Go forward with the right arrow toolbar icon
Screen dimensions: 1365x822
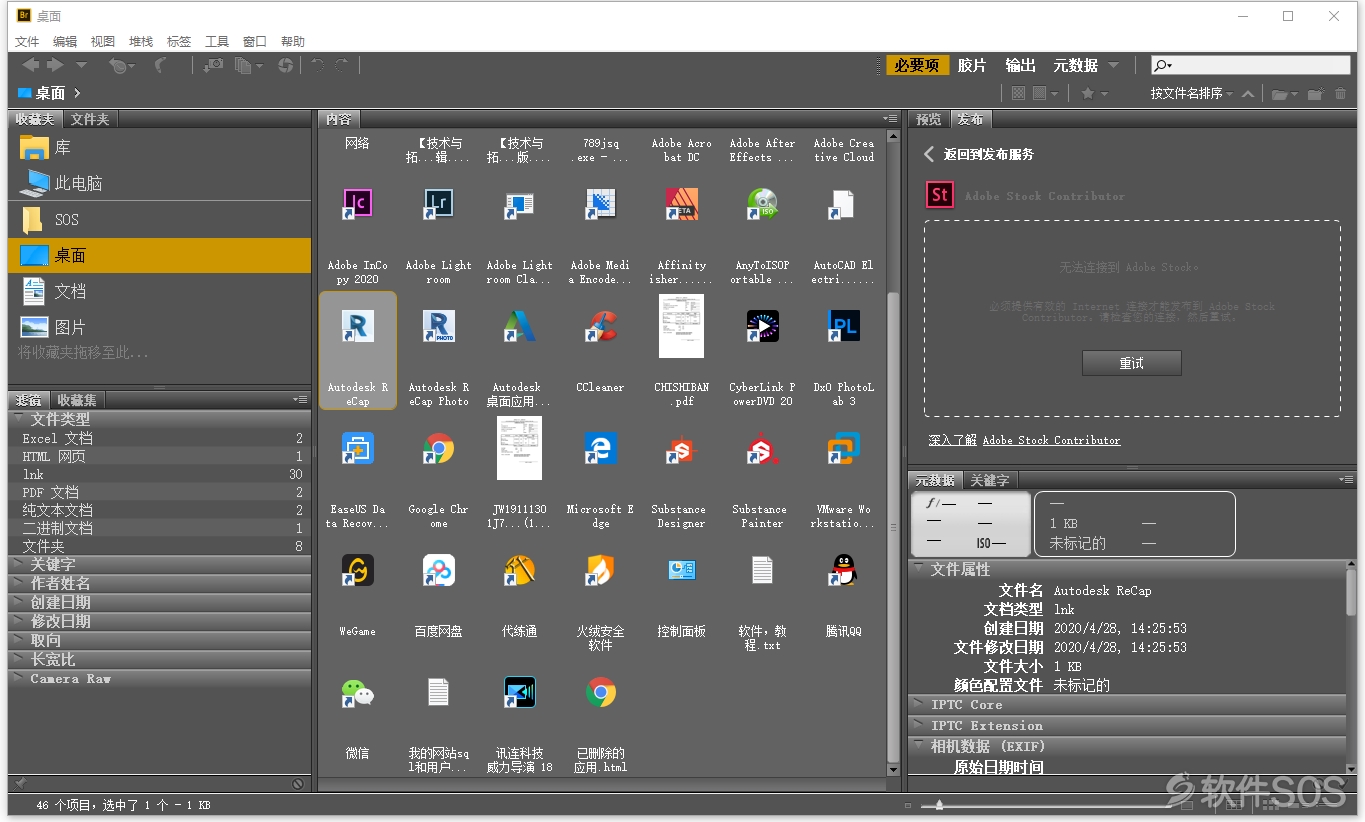click(55, 65)
